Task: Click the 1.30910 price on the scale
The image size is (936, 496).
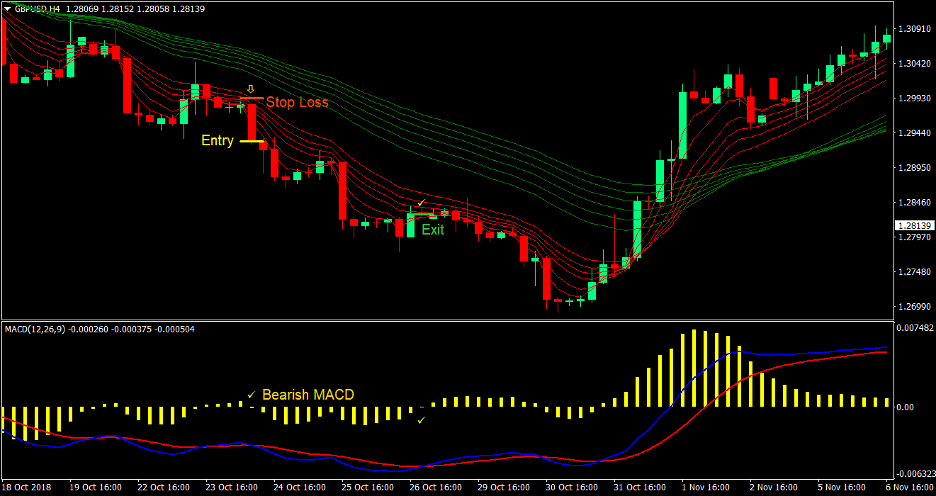Action: click(x=915, y=29)
